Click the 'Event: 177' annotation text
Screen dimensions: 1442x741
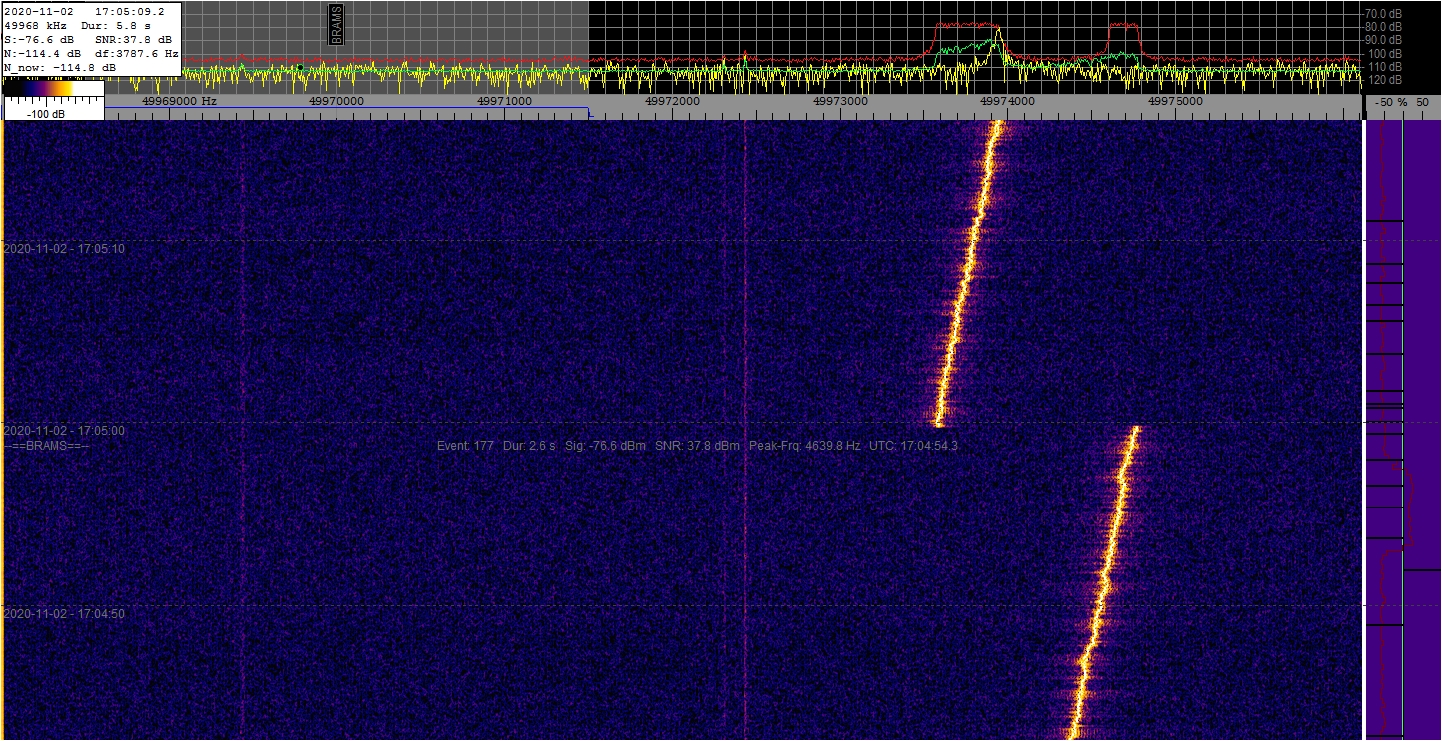[x=465, y=445]
